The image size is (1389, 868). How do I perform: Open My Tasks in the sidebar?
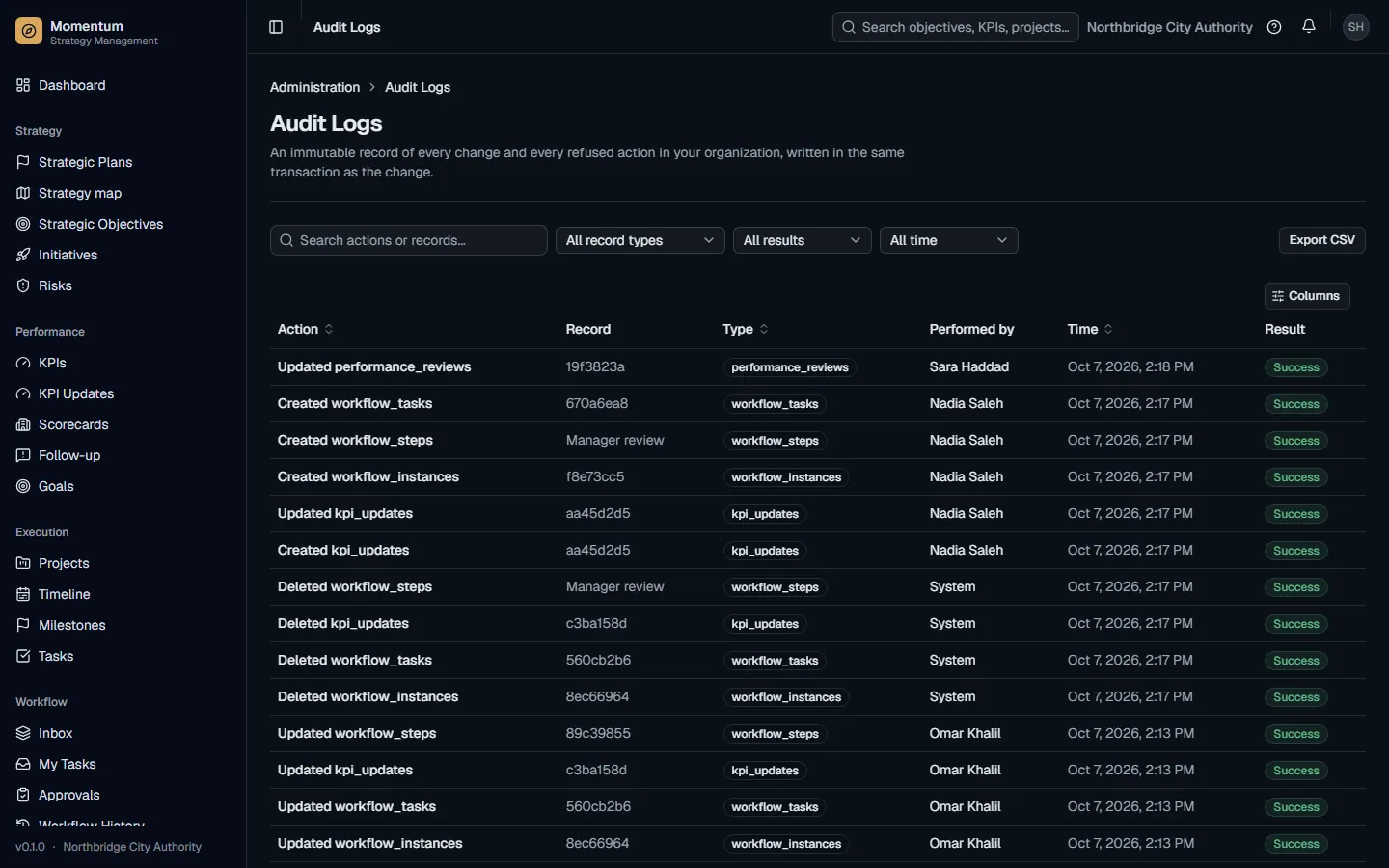point(123,764)
